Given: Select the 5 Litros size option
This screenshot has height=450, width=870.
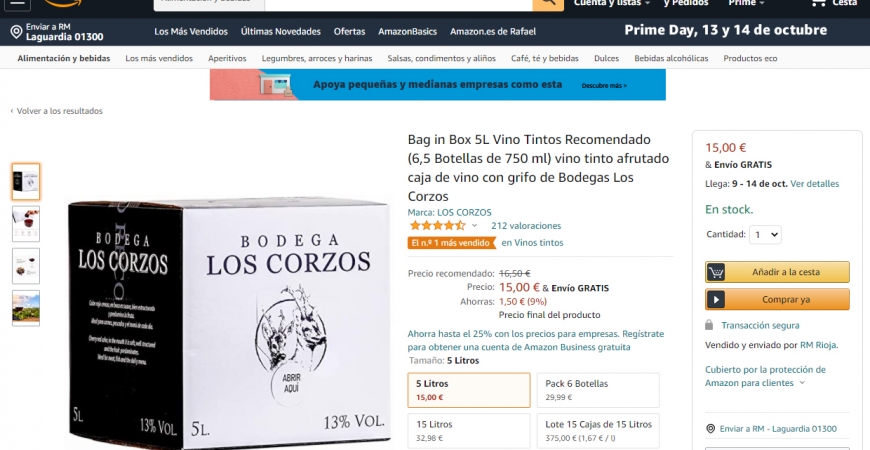Looking at the screenshot, I should click(x=469, y=390).
